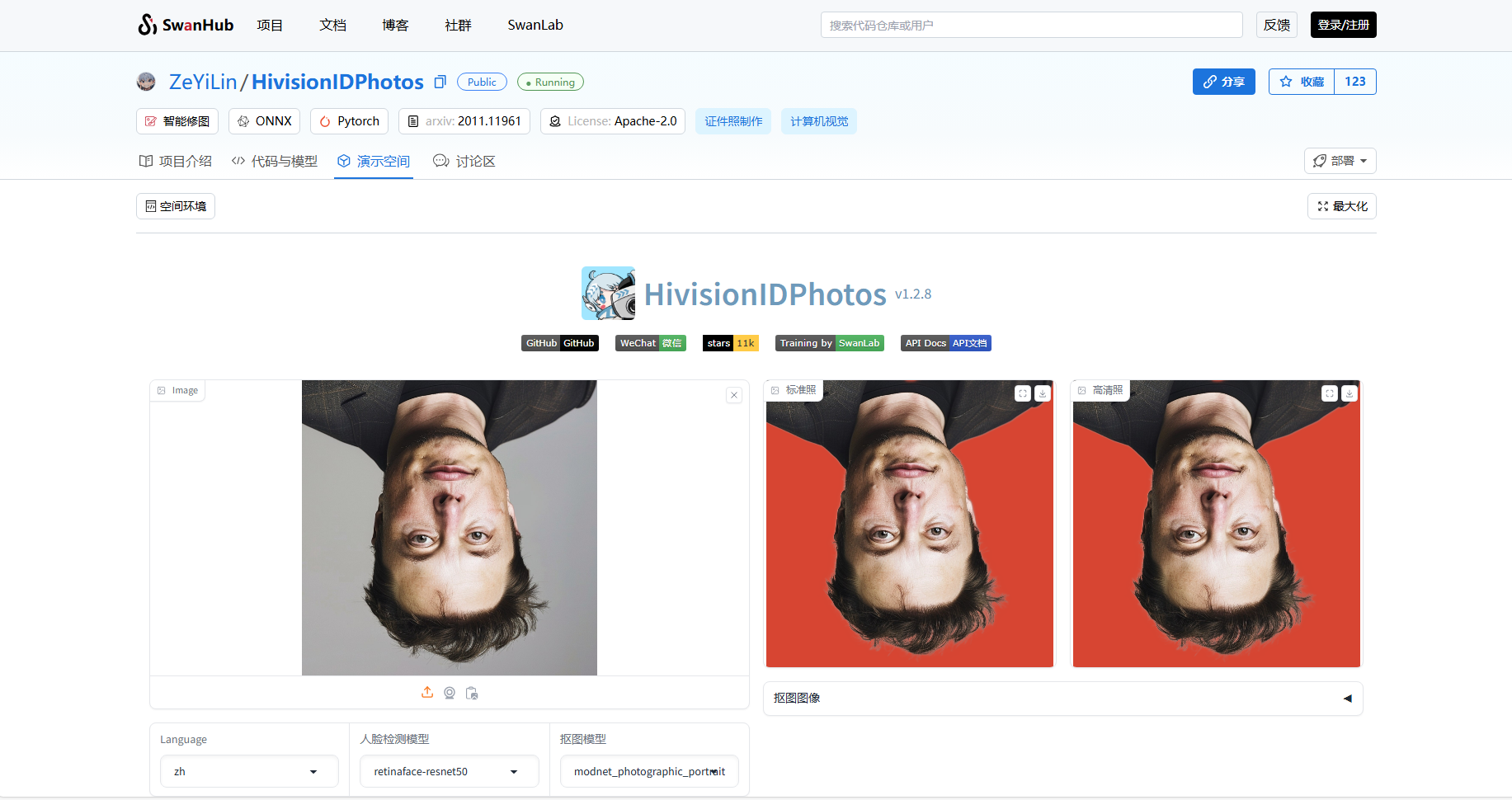Open the 部署 deploy dropdown
This screenshot has height=800, width=1512.
[1340, 161]
